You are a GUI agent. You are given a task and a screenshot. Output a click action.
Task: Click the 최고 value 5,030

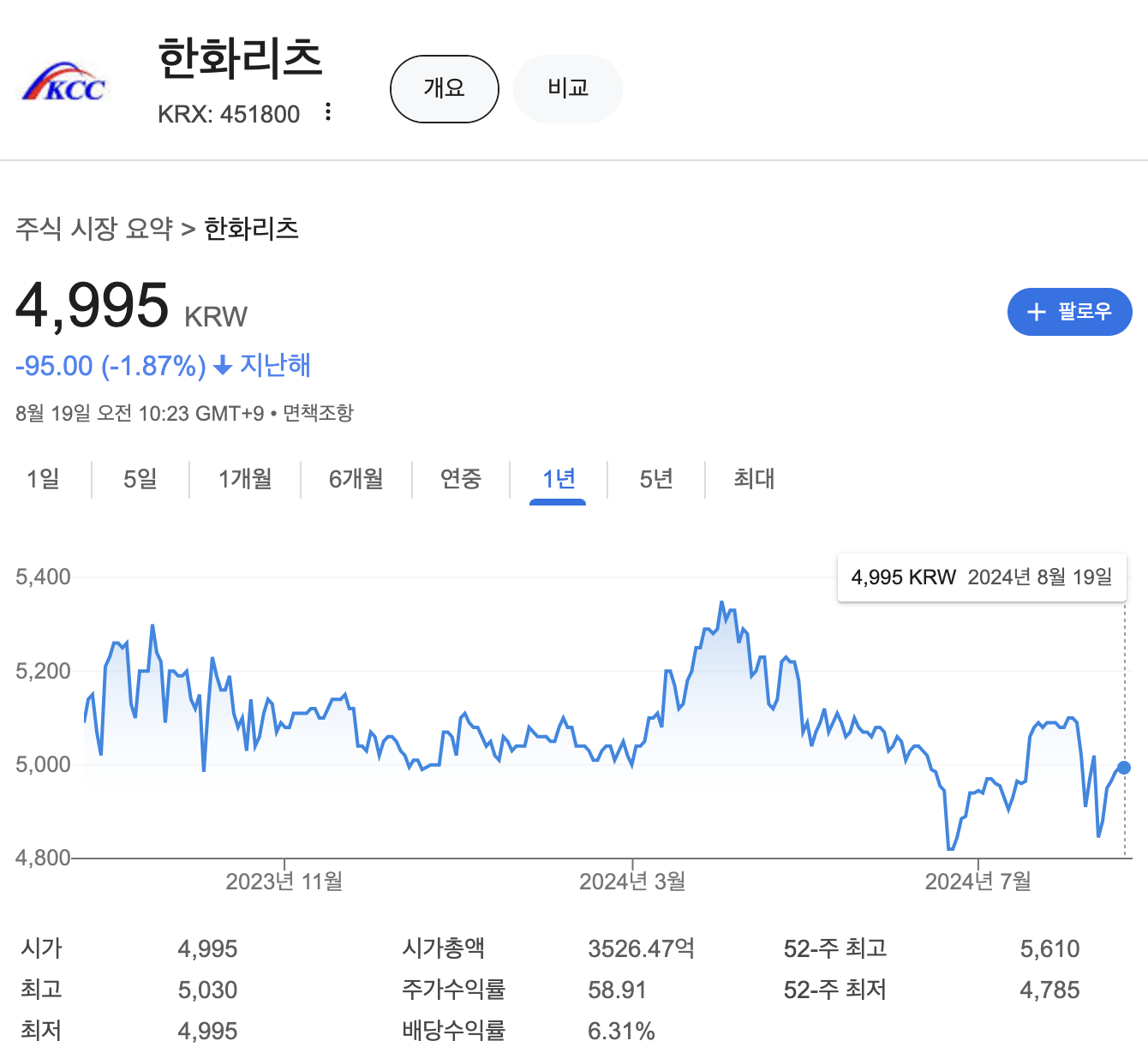click(x=207, y=990)
